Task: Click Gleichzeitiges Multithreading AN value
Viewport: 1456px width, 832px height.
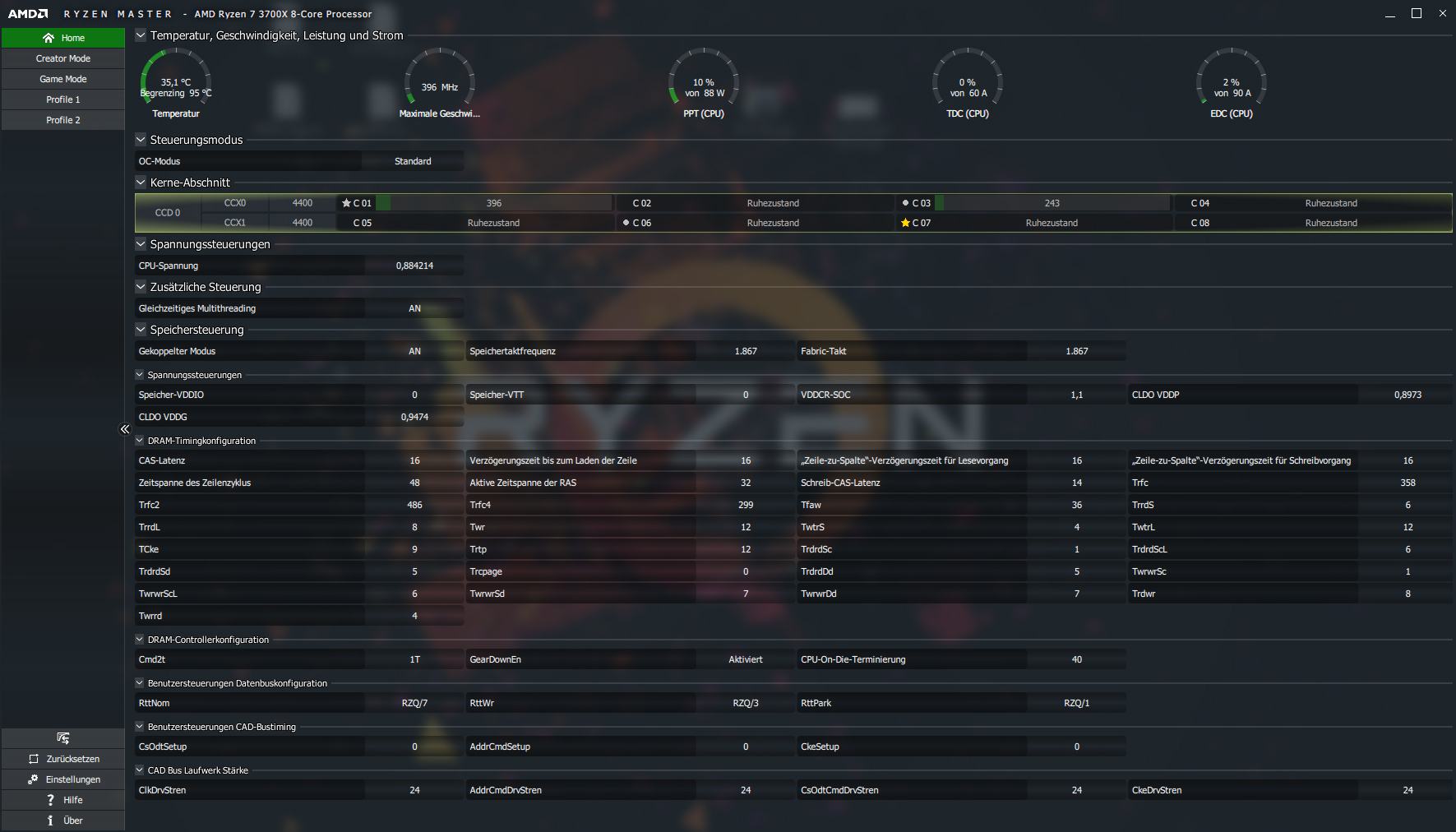Action: coord(414,308)
